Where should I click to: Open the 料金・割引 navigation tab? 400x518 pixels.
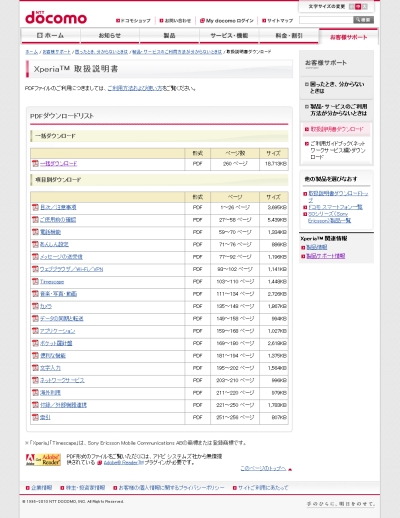[289, 36]
